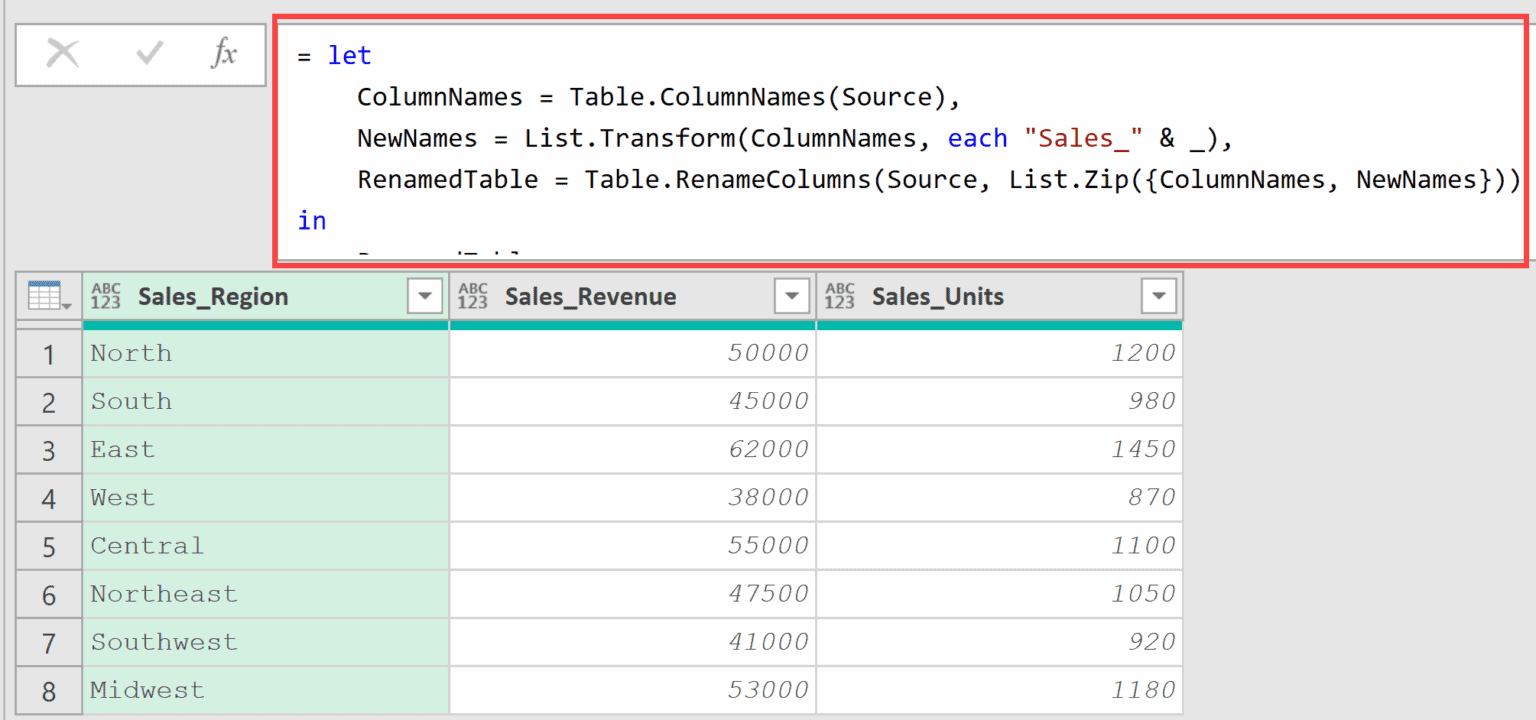Screen dimensions: 1536x720
Task: Select the revenue value 38000
Action: 633,498
